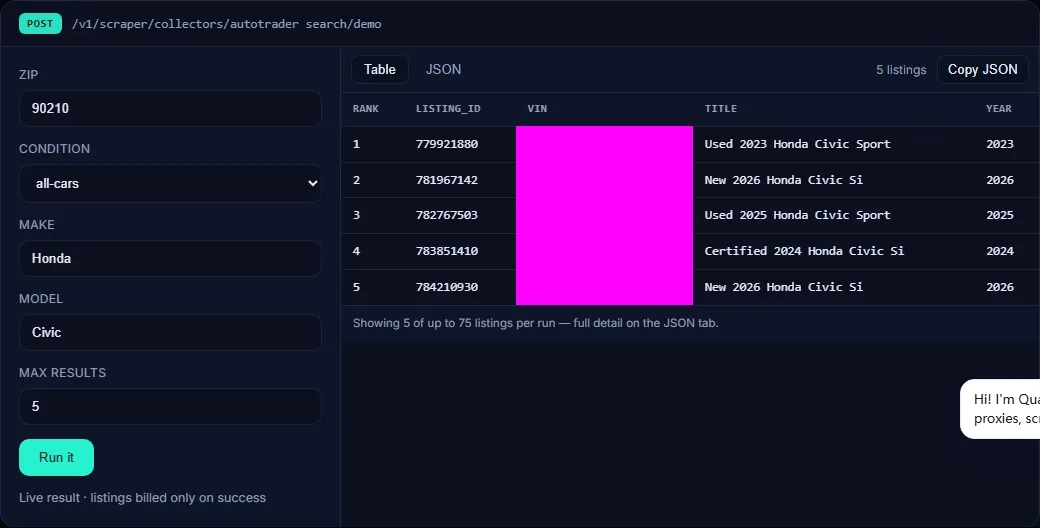The image size is (1040, 528).
Task: Click the POST method badge
Action: coord(40,23)
